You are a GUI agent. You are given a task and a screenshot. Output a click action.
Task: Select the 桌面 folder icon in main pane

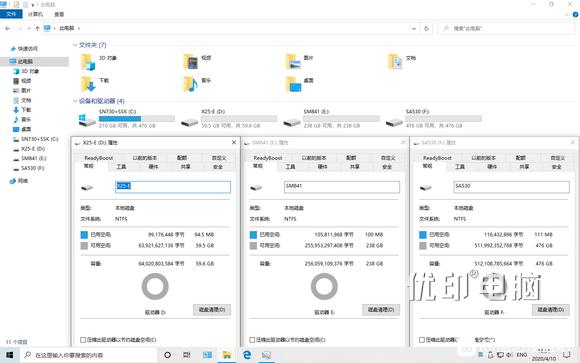pos(293,84)
